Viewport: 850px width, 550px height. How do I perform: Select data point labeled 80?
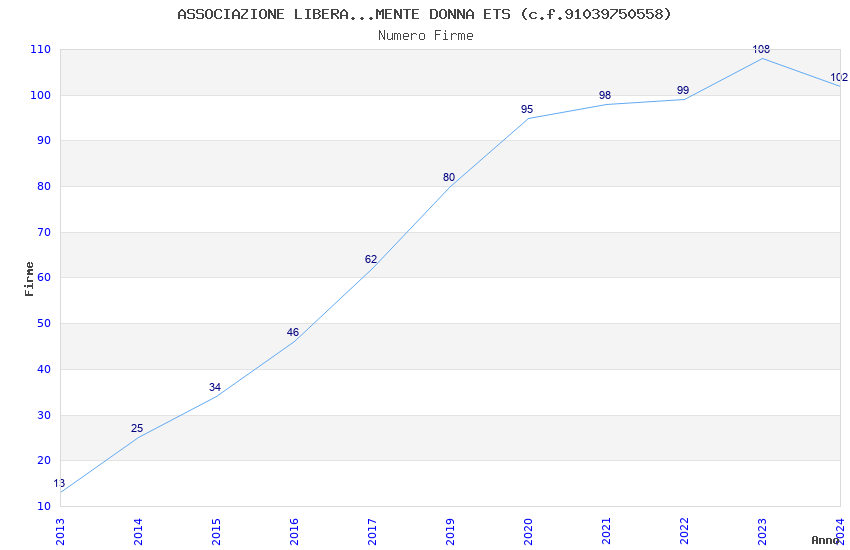click(449, 178)
